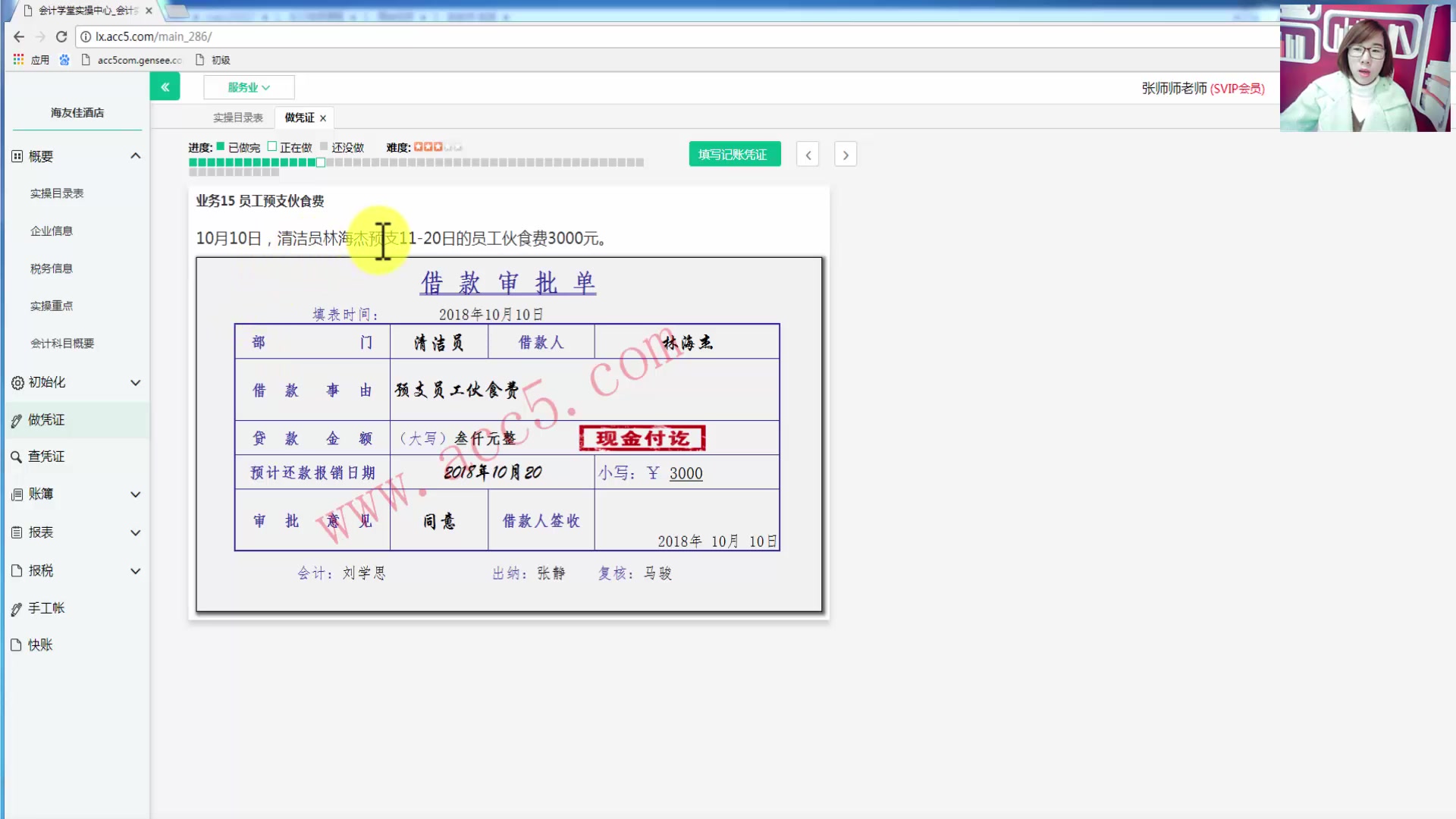The width and height of the screenshot is (1456, 819).
Task: Open 实操重点 in the sidebar
Action: (52, 306)
